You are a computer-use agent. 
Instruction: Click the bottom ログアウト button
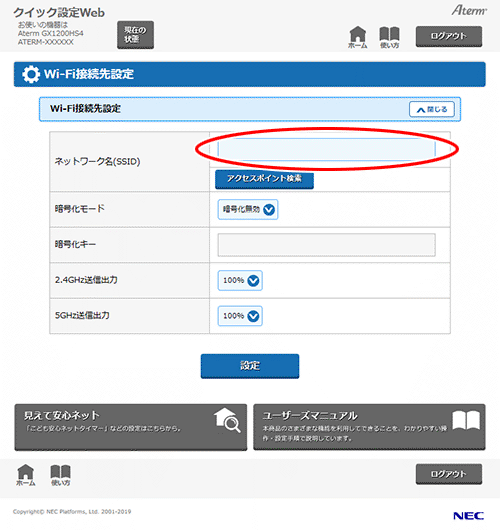(449, 474)
